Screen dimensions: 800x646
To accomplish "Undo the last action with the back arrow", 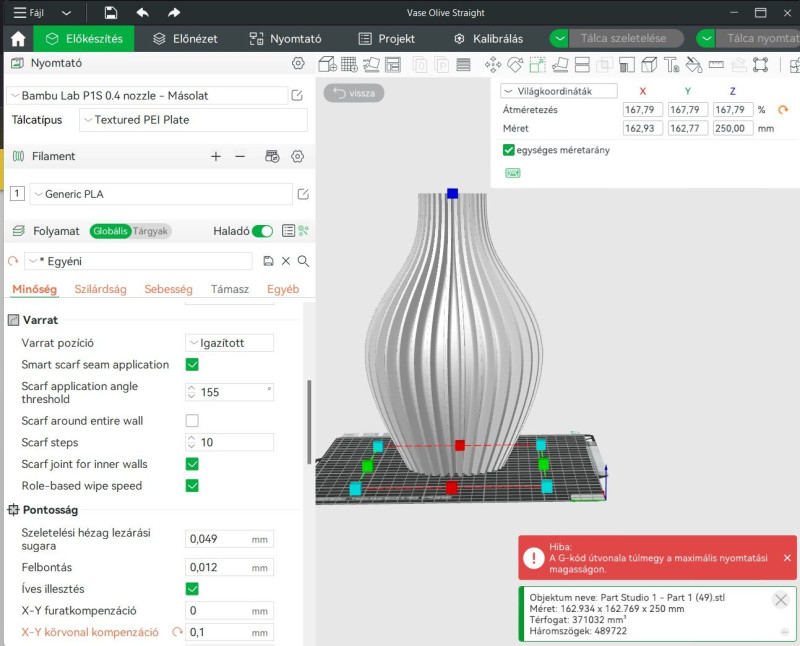I will tap(142, 13).
